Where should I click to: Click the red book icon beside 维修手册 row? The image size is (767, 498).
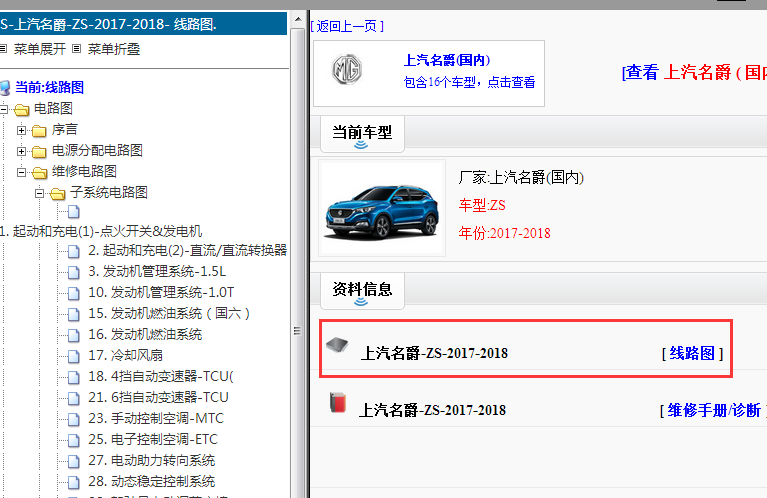[338, 402]
